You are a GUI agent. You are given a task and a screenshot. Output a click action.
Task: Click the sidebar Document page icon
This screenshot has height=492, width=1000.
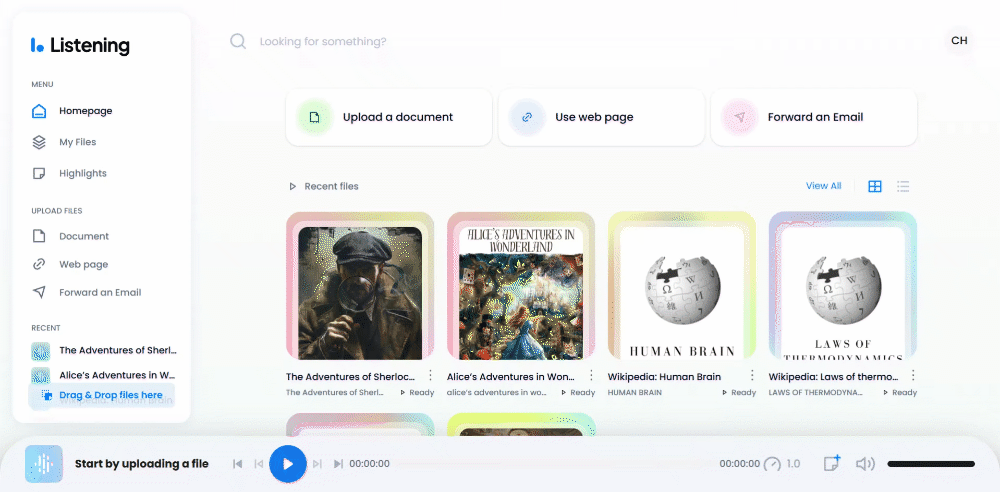[39, 236]
